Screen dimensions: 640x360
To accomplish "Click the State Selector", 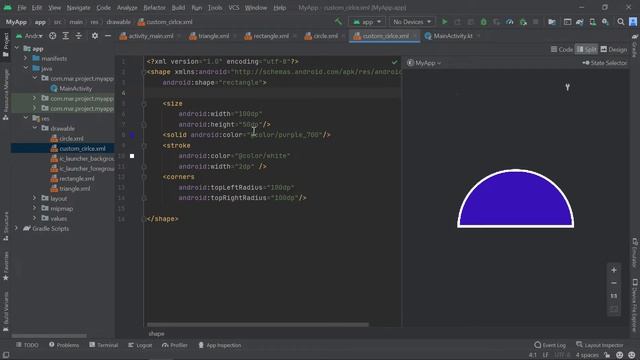I will pos(604,63).
